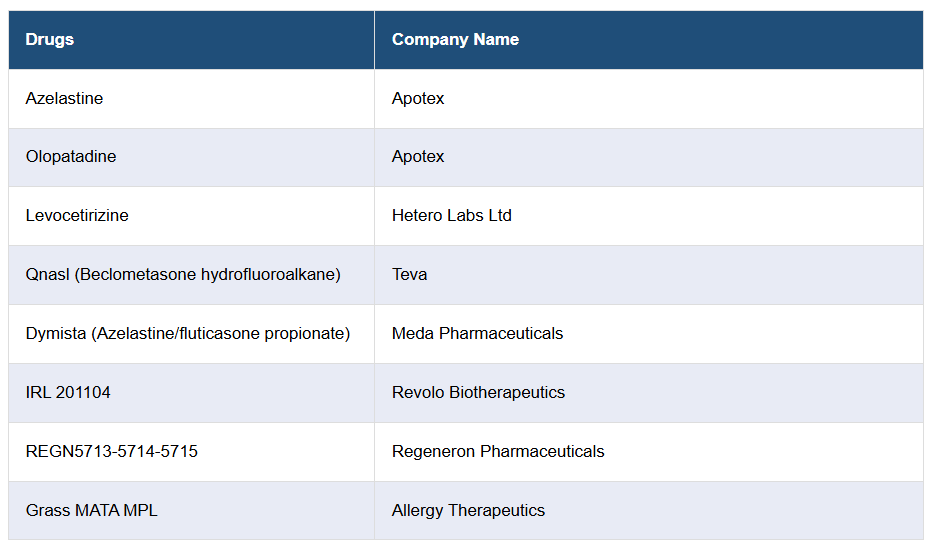The height and width of the screenshot is (547, 928).
Task: Click the REGN5713-5714-5715 drug cell
Action: coord(112,451)
